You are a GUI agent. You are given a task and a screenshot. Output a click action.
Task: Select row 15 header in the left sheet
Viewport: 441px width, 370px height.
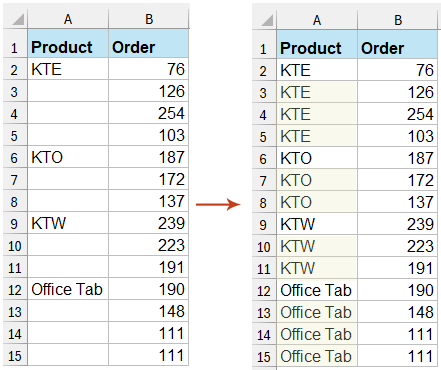point(15,355)
